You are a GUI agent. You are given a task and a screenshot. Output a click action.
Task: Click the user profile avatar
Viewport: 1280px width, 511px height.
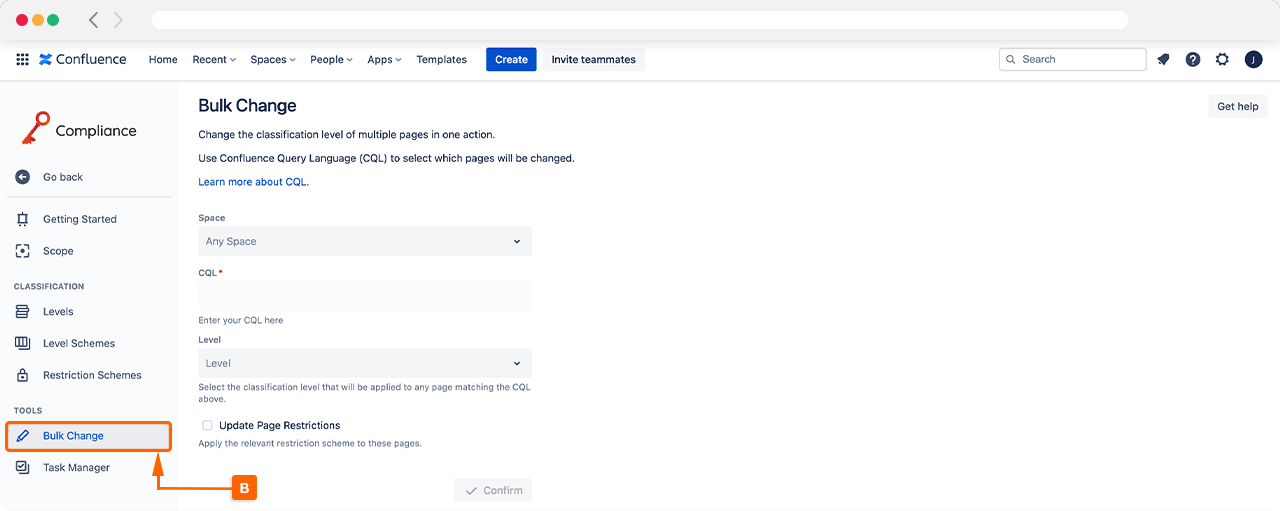pyautogui.click(x=1253, y=60)
